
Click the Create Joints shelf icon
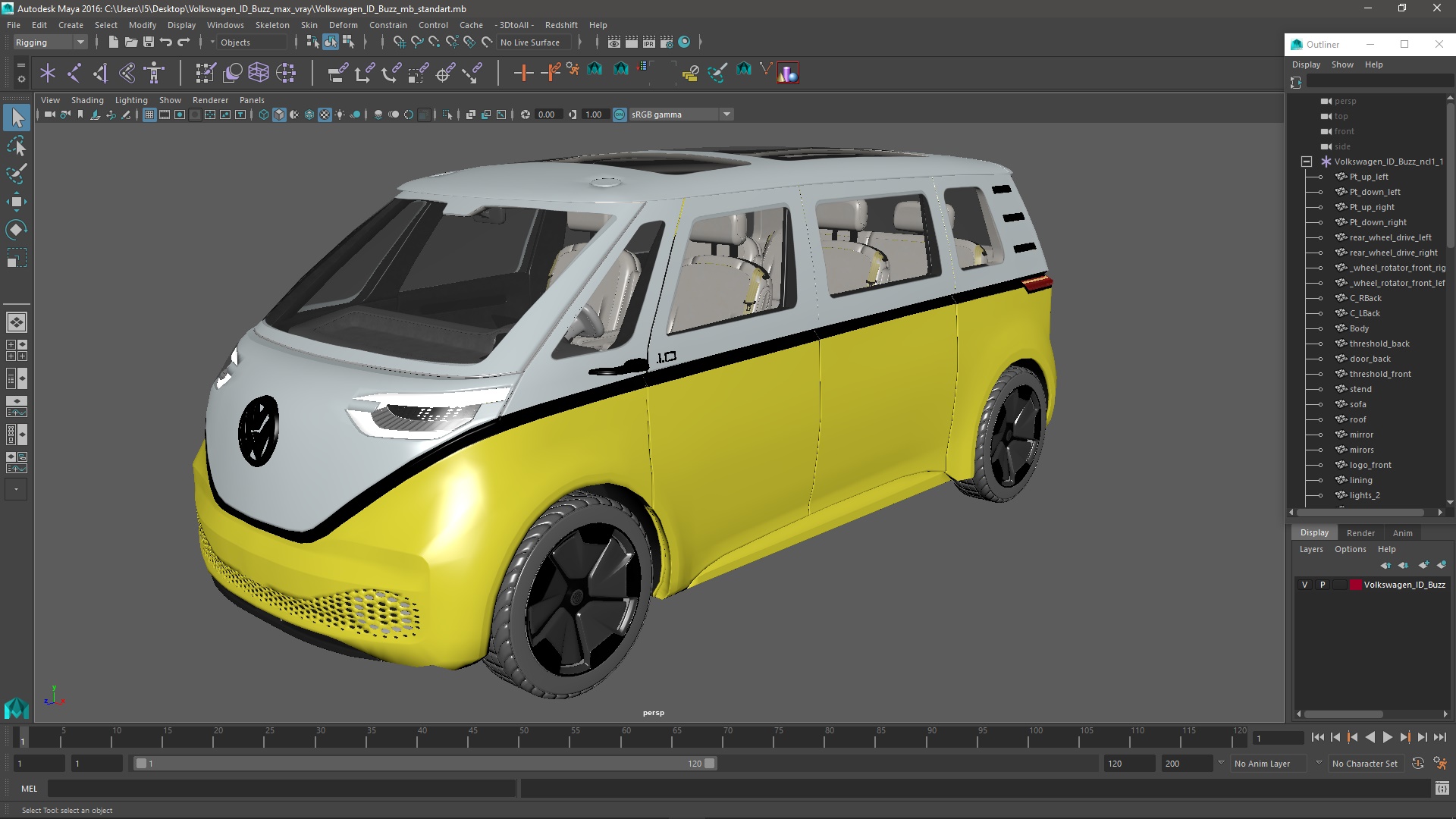(74, 73)
